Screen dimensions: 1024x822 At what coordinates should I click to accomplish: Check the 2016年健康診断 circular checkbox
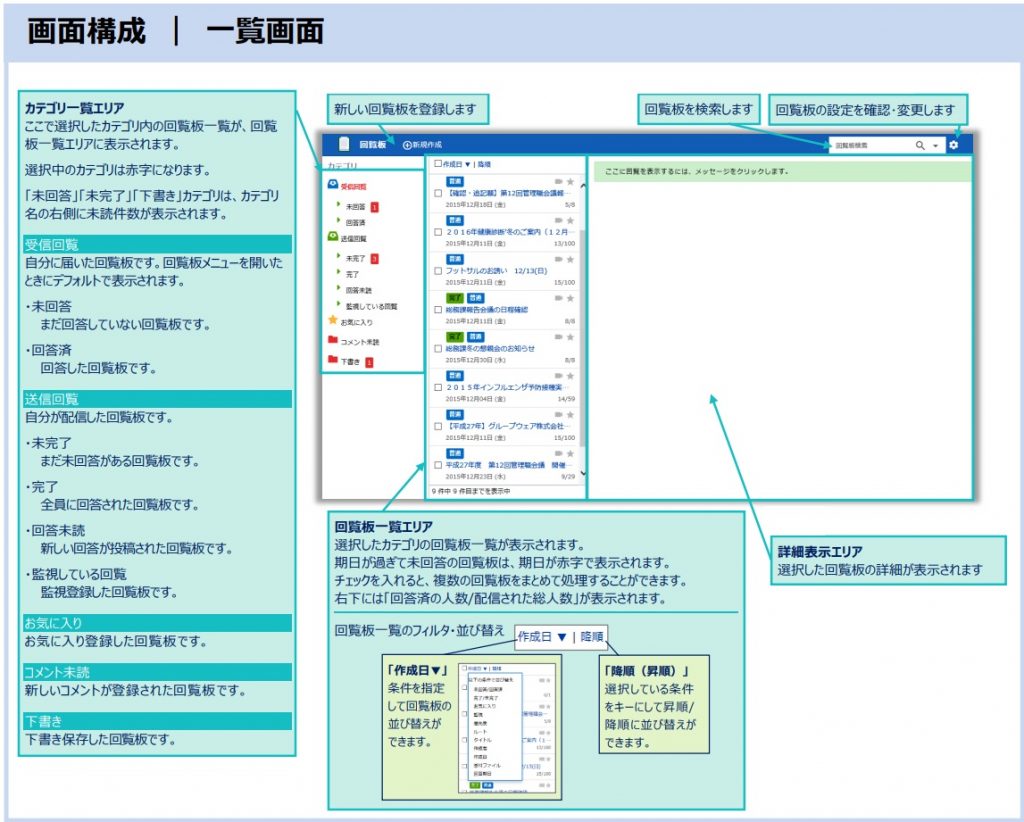point(438,232)
